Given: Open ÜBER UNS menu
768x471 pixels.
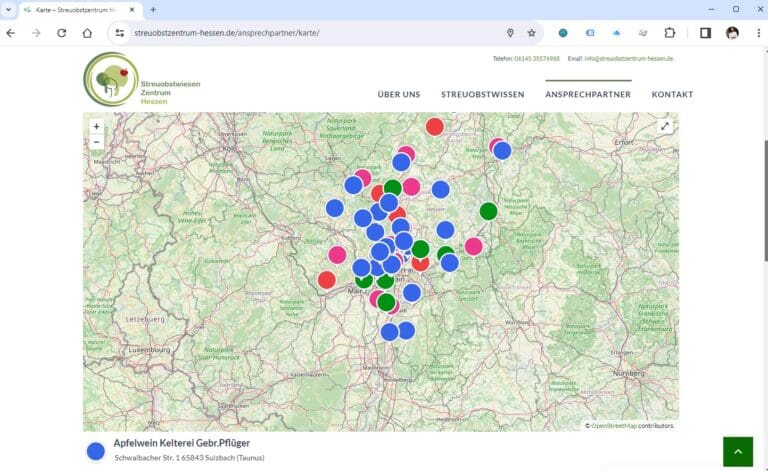Looking at the screenshot, I should (399, 94).
